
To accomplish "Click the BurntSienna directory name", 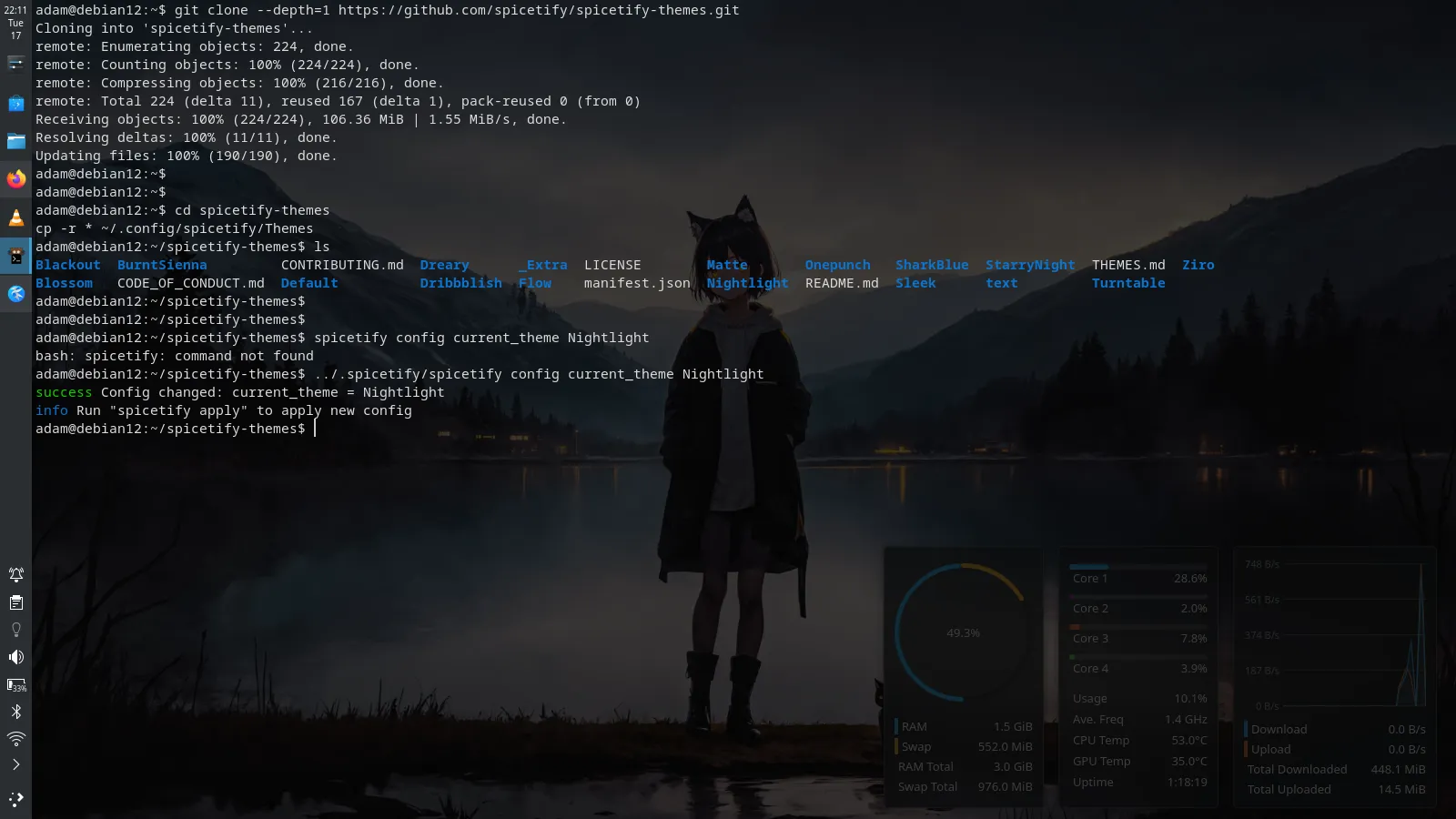I will pyautogui.click(x=162, y=265).
